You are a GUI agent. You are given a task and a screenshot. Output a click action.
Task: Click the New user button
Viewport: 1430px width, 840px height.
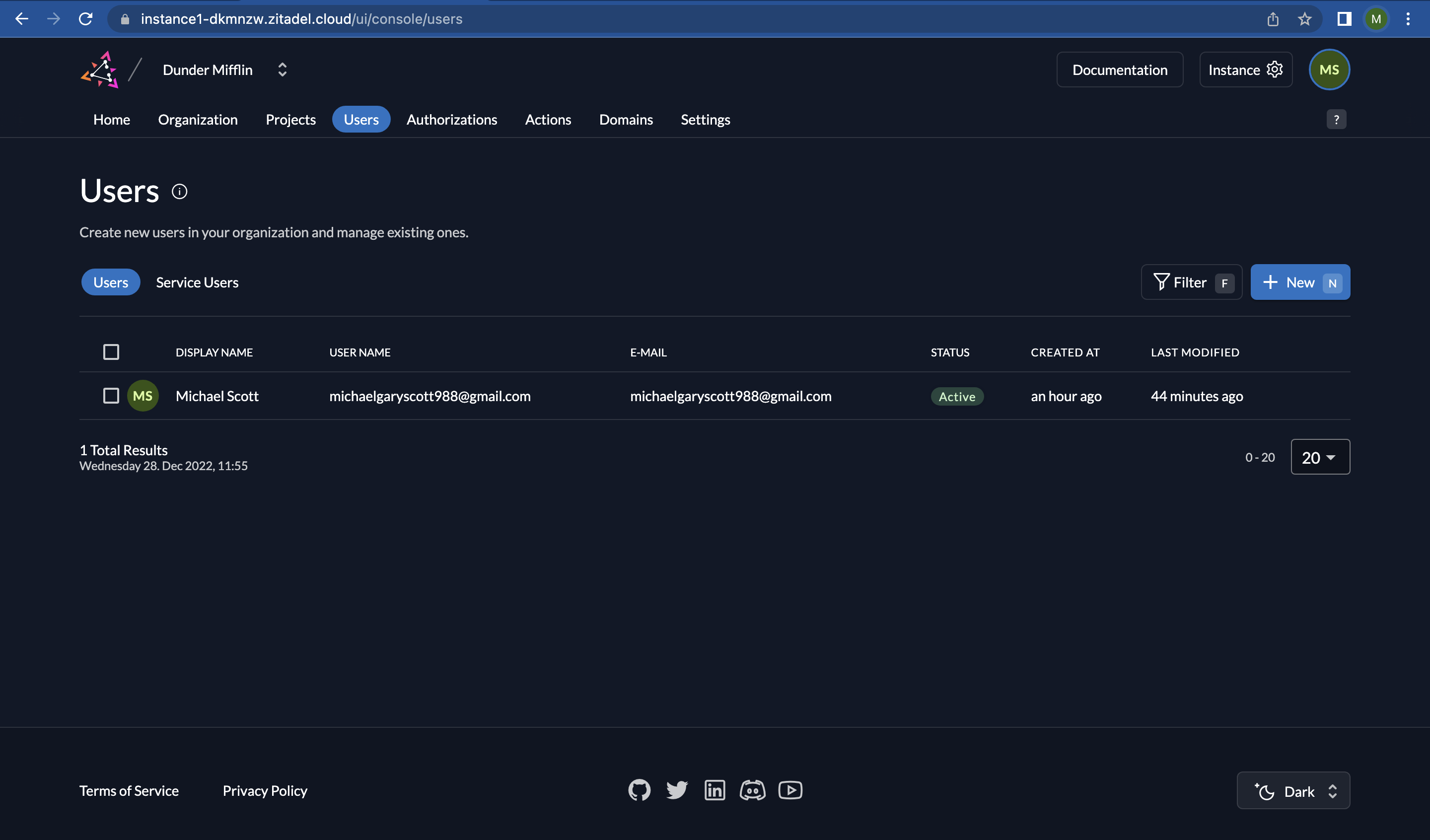pyautogui.click(x=1299, y=282)
